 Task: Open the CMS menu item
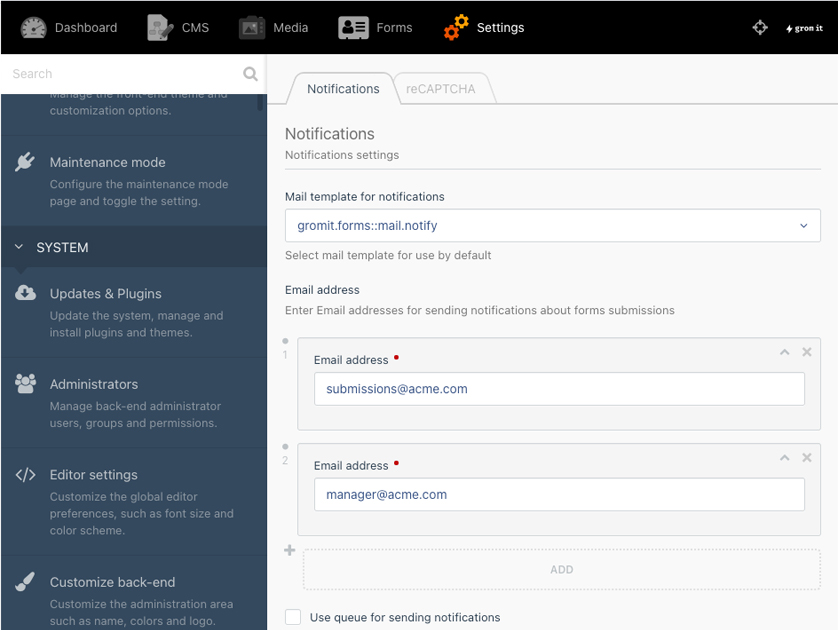[178, 28]
